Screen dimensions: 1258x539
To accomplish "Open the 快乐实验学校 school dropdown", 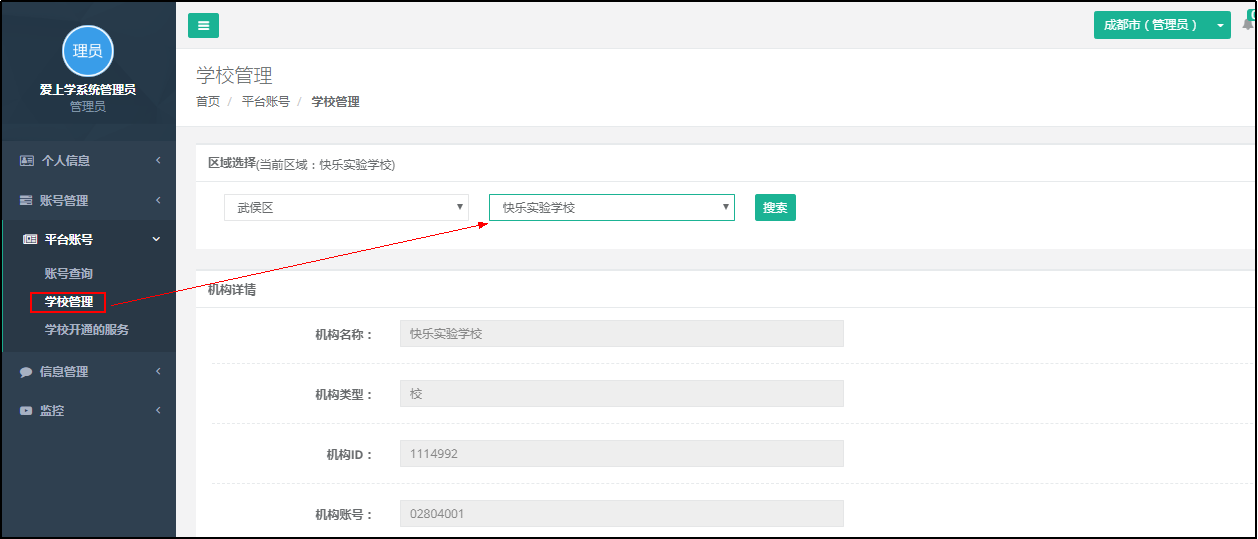I will point(611,207).
